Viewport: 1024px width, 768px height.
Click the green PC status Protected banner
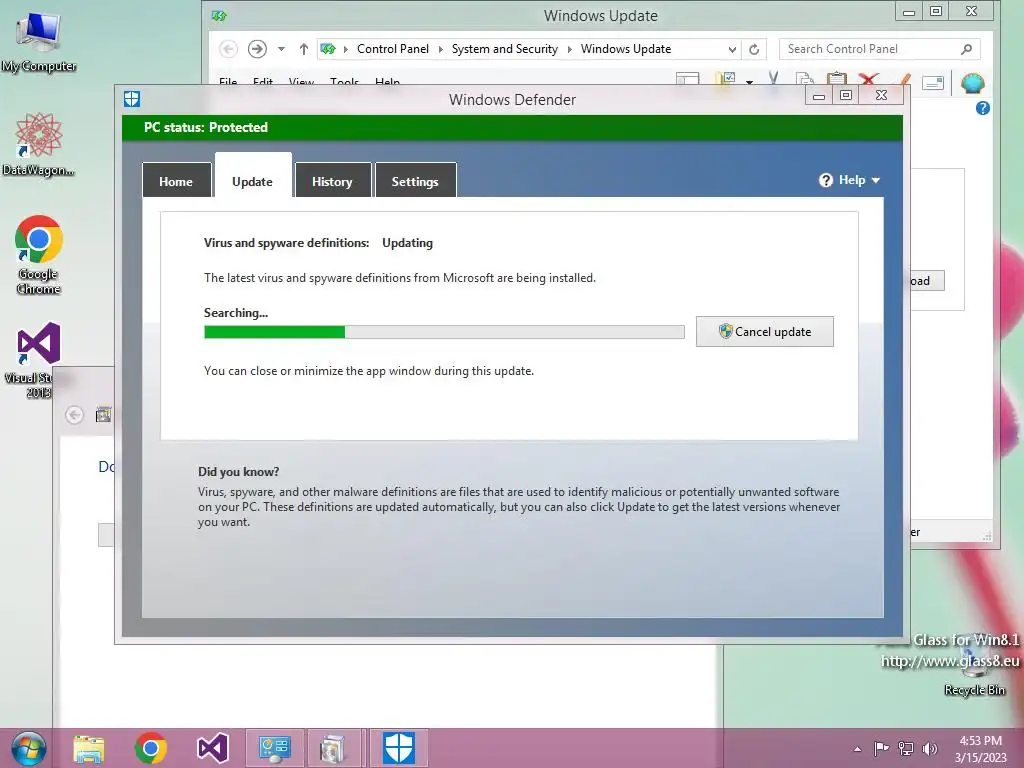point(512,127)
